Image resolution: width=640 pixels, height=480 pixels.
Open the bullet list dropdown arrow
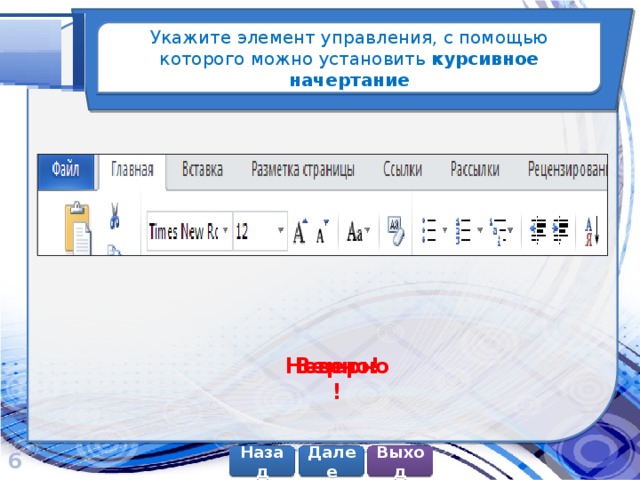tap(445, 230)
